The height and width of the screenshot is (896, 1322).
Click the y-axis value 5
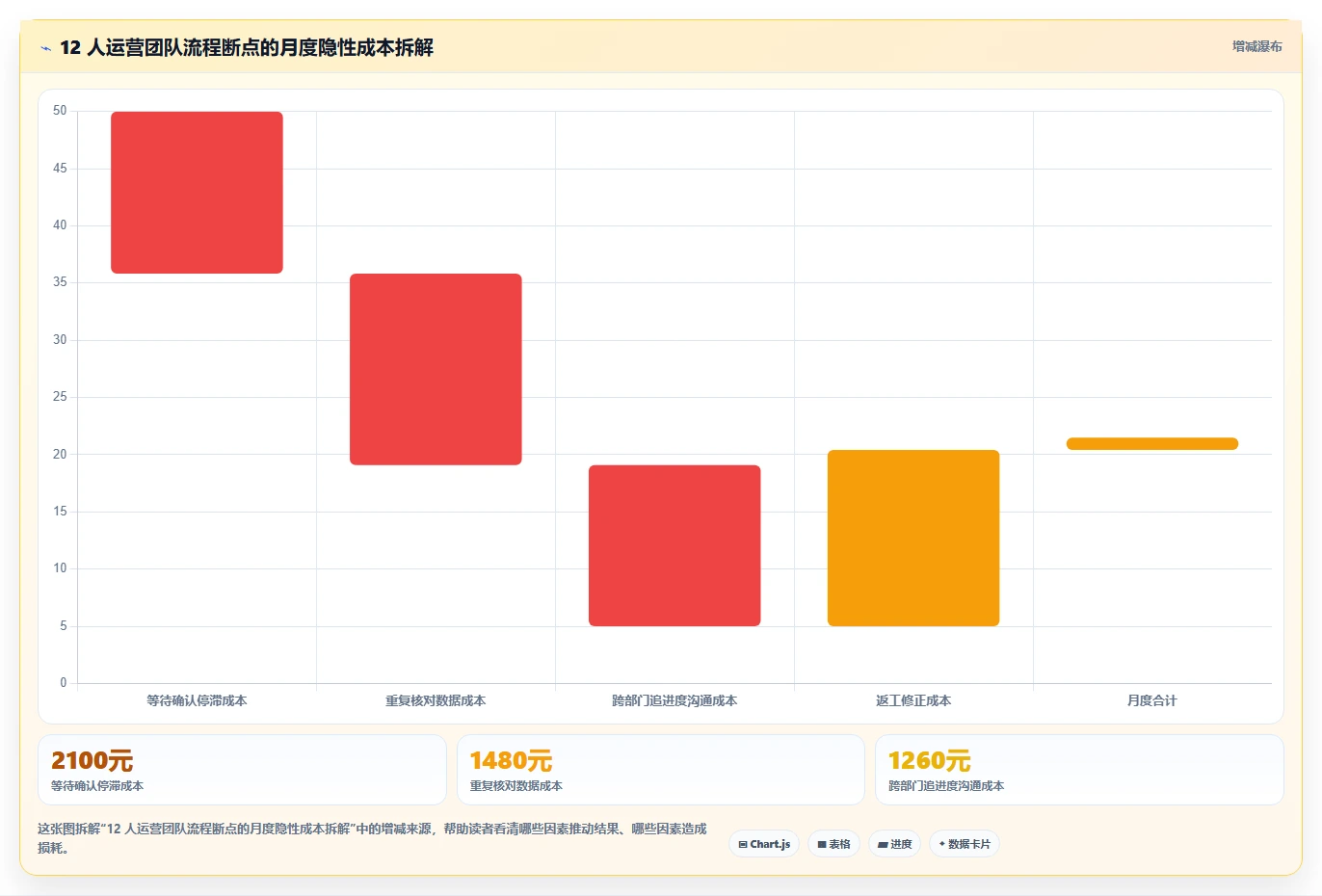(x=64, y=626)
